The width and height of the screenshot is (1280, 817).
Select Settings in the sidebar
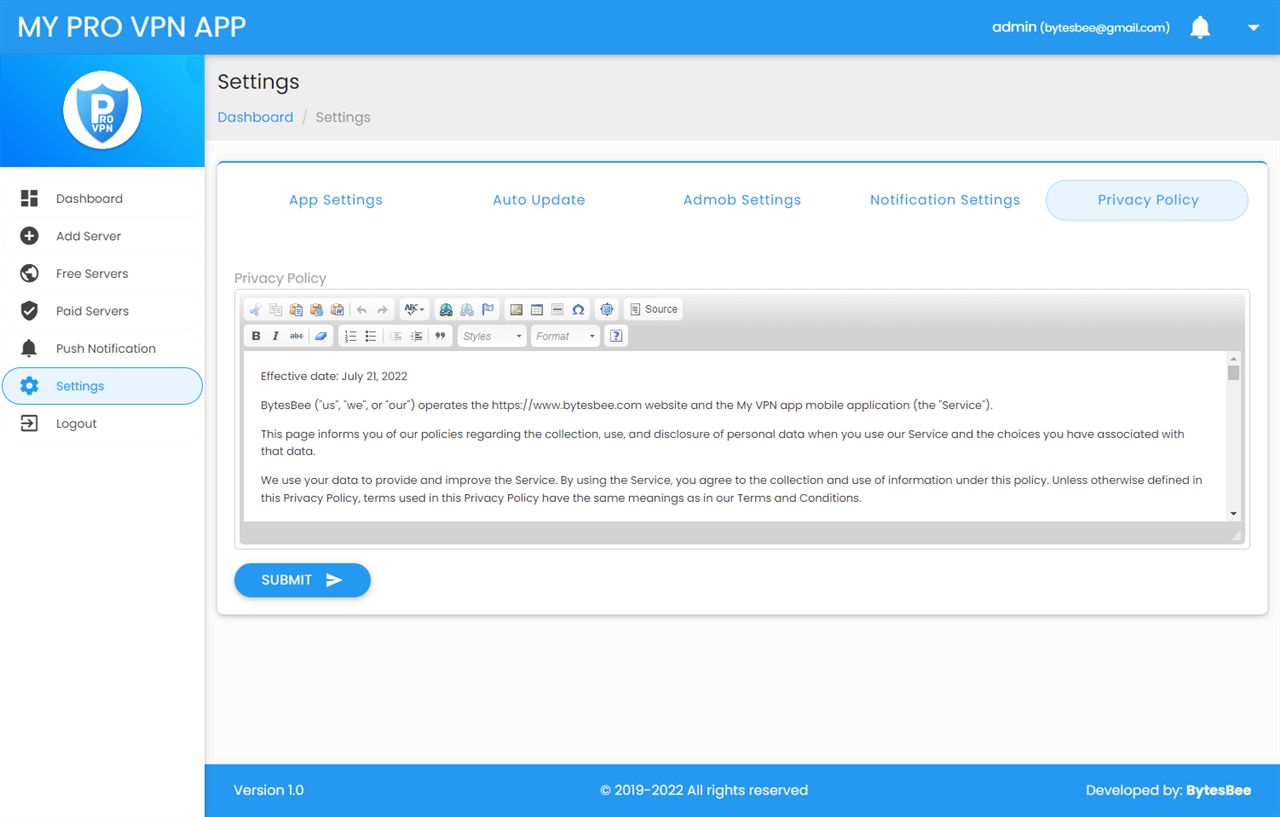click(102, 386)
